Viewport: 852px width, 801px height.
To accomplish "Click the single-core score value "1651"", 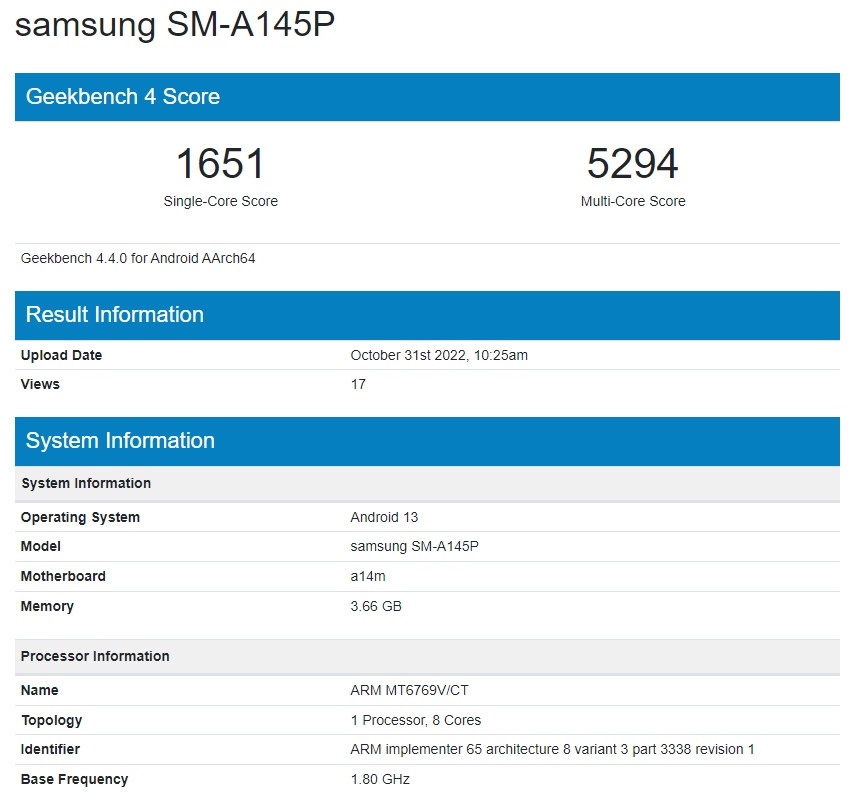I will [220, 163].
